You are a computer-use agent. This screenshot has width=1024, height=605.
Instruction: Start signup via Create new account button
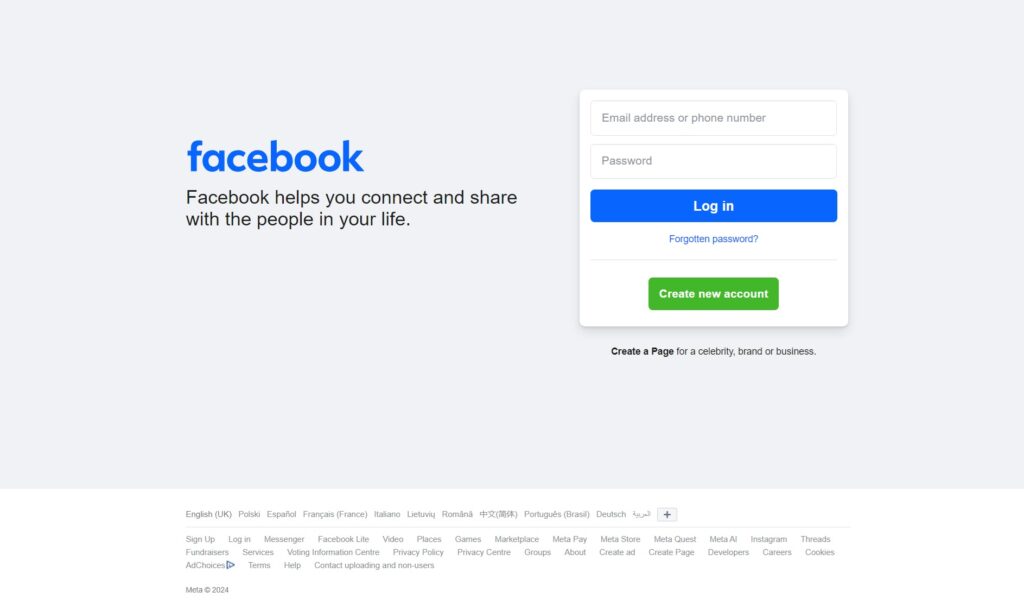click(713, 294)
